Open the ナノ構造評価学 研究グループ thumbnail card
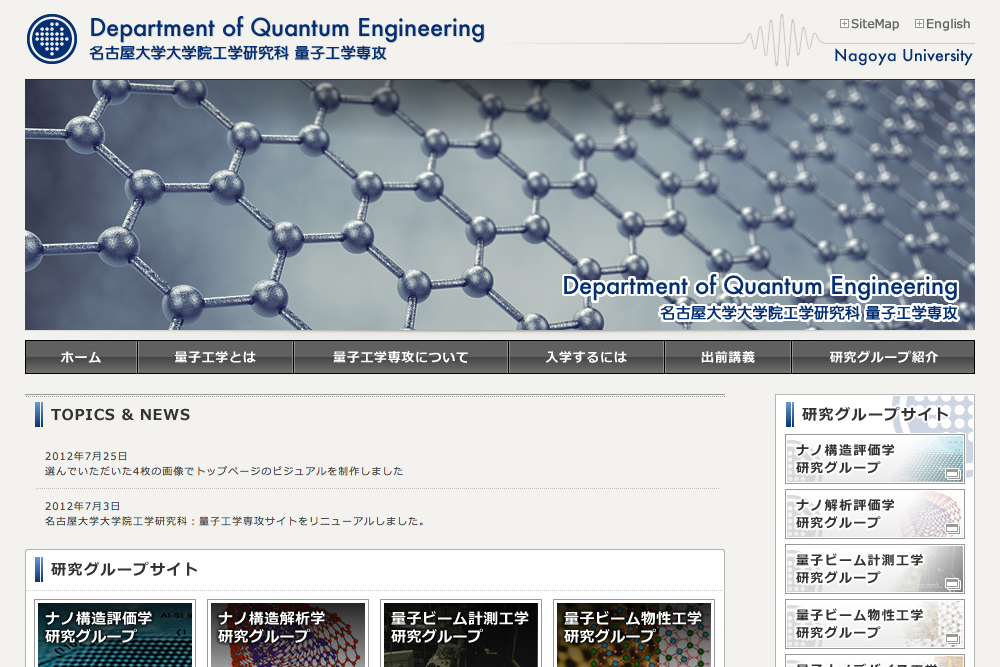 click(x=115, y=634)
